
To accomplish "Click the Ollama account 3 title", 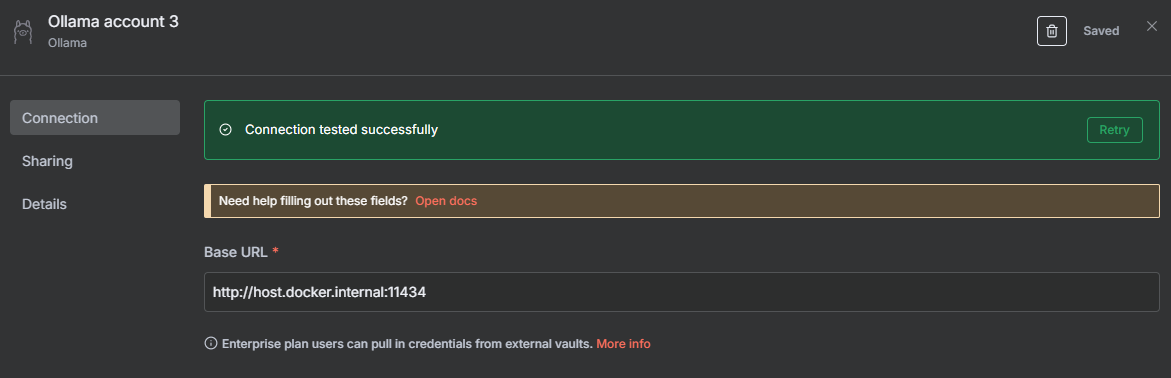I will click(114, 22).
